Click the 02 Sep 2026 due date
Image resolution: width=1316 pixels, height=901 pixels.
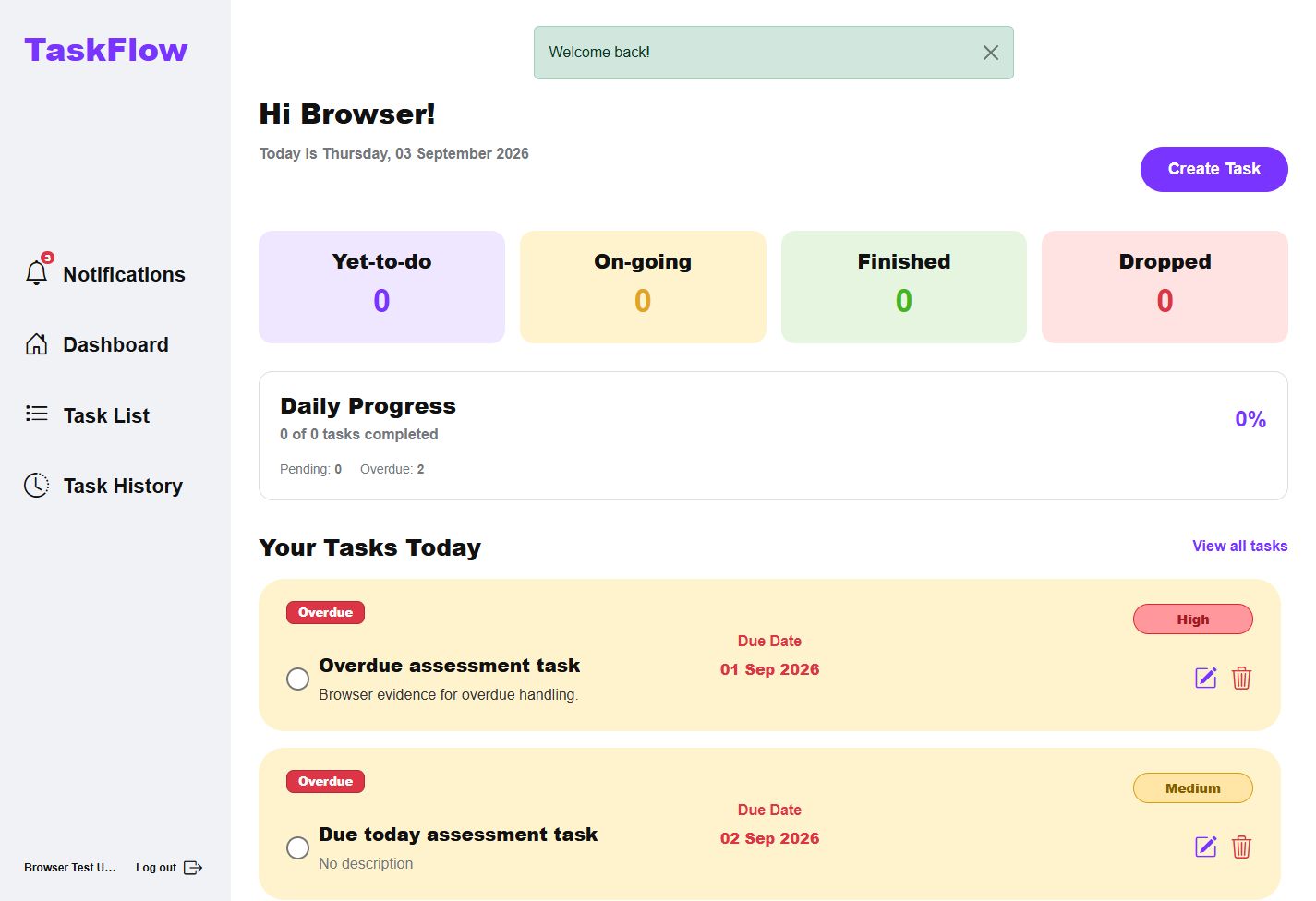769,838
